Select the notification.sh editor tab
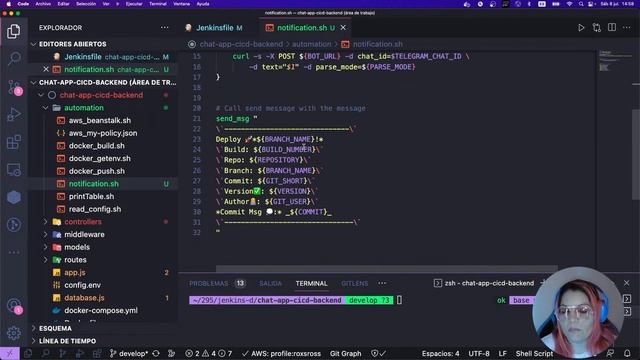 305,28
